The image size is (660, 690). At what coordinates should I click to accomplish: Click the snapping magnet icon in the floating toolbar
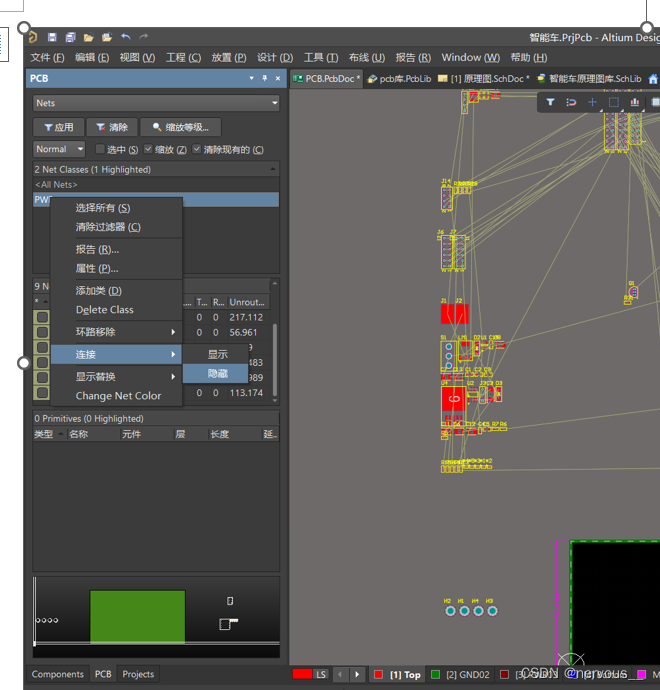(571, 102)
